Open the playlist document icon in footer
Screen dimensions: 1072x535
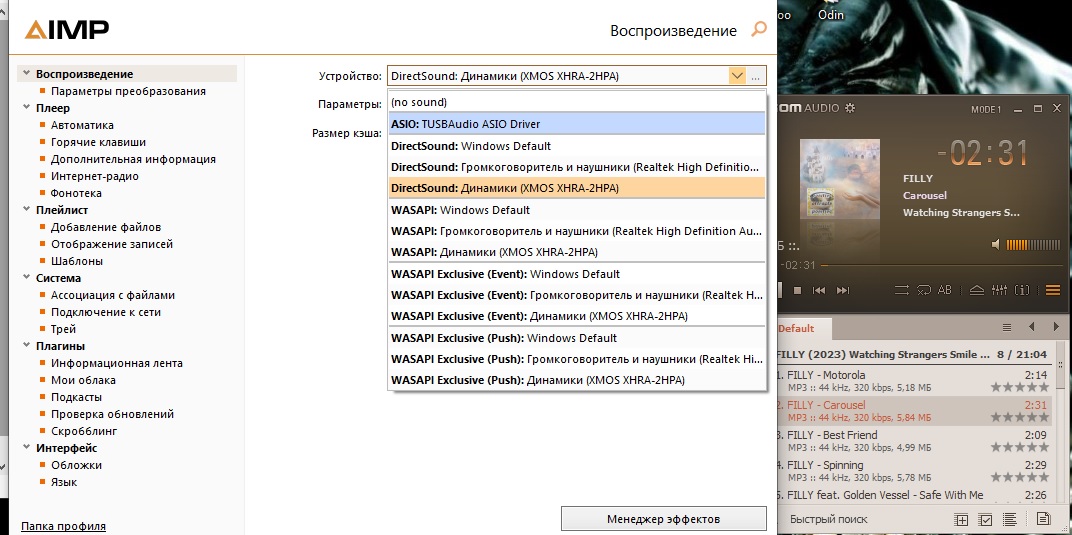click(1043, 519)
